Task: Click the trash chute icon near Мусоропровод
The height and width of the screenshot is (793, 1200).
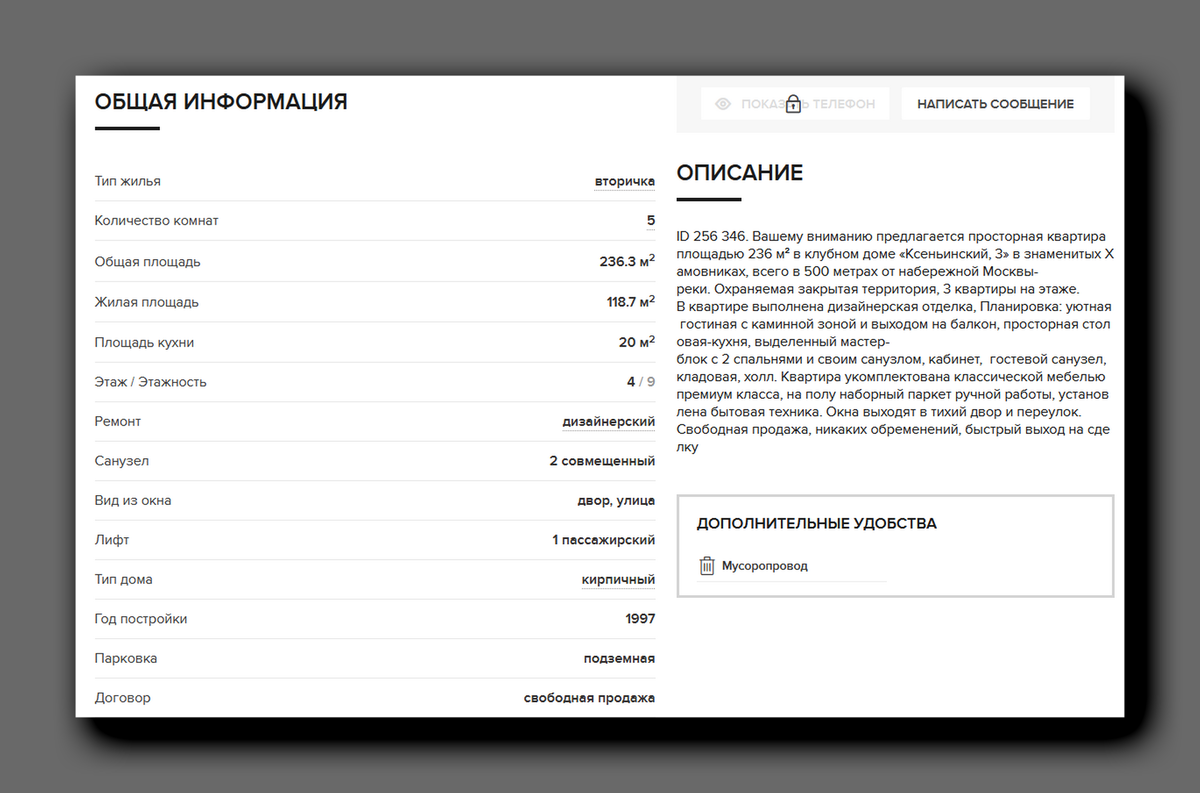Action: coord(707,566)
